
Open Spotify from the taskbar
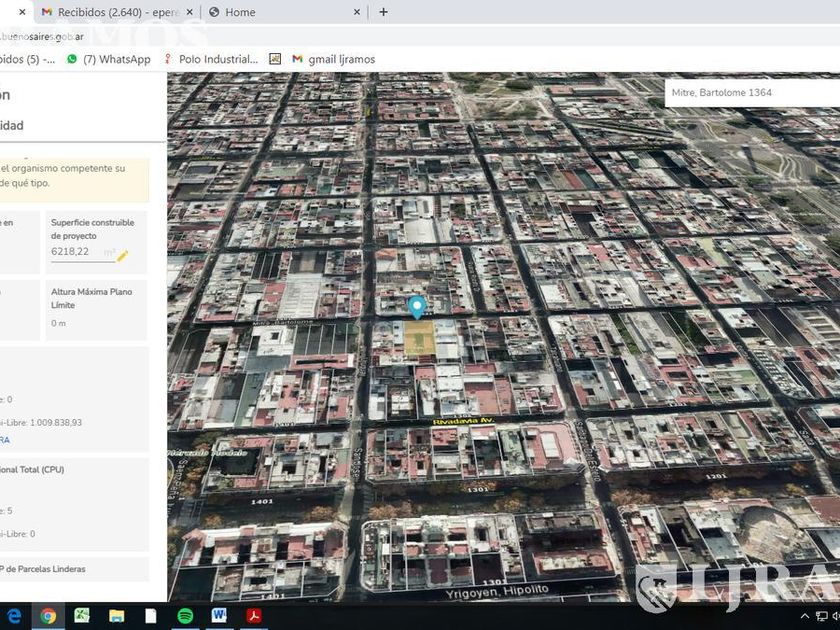[x=185, y=616]
